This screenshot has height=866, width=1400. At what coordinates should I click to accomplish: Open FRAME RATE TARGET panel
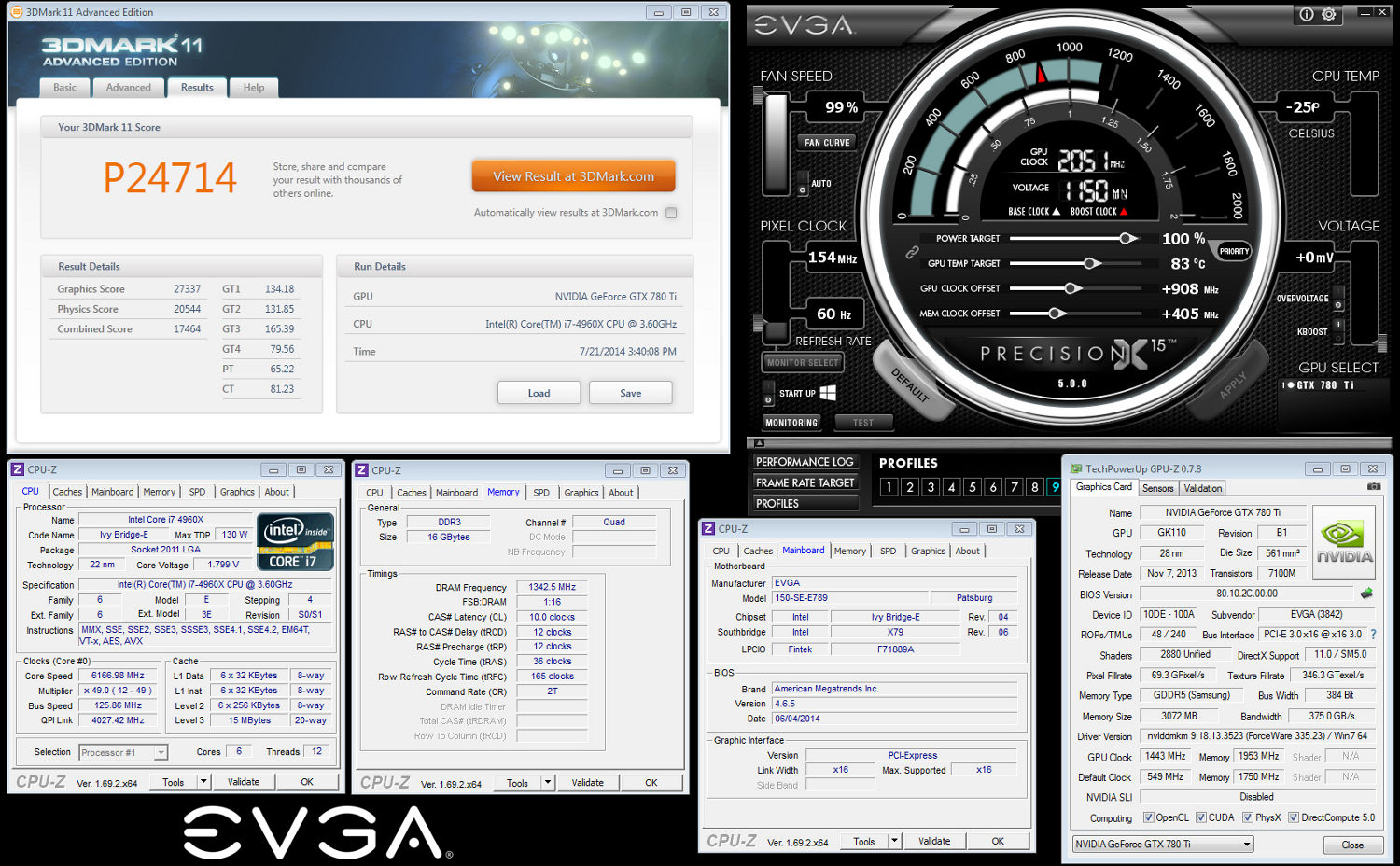[805, 482]
